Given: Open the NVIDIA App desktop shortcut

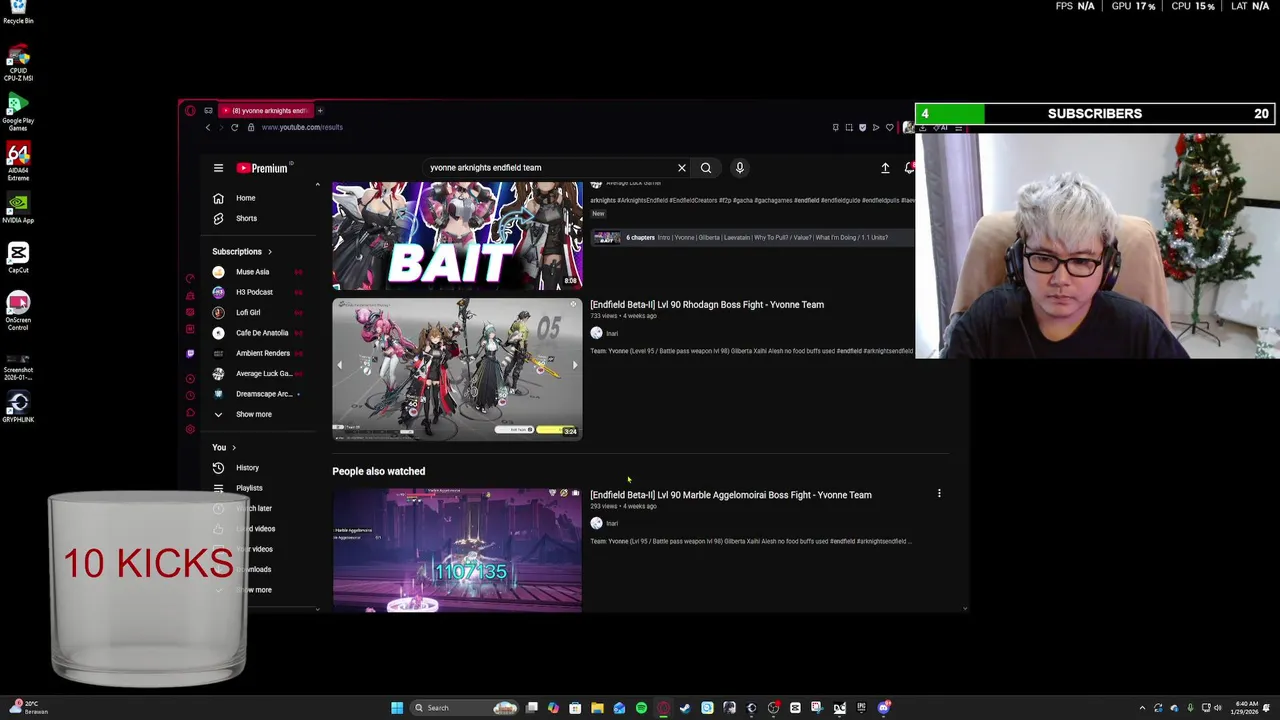Looking at the screenshot, I should click(x=18, y=208).
